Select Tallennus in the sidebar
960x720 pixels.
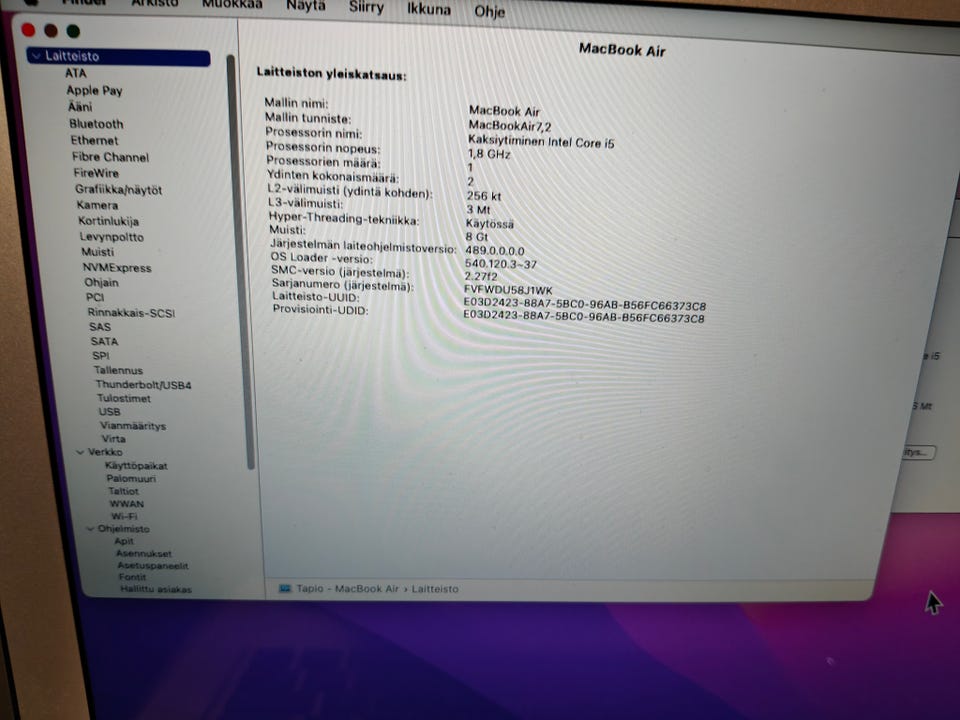118,370
